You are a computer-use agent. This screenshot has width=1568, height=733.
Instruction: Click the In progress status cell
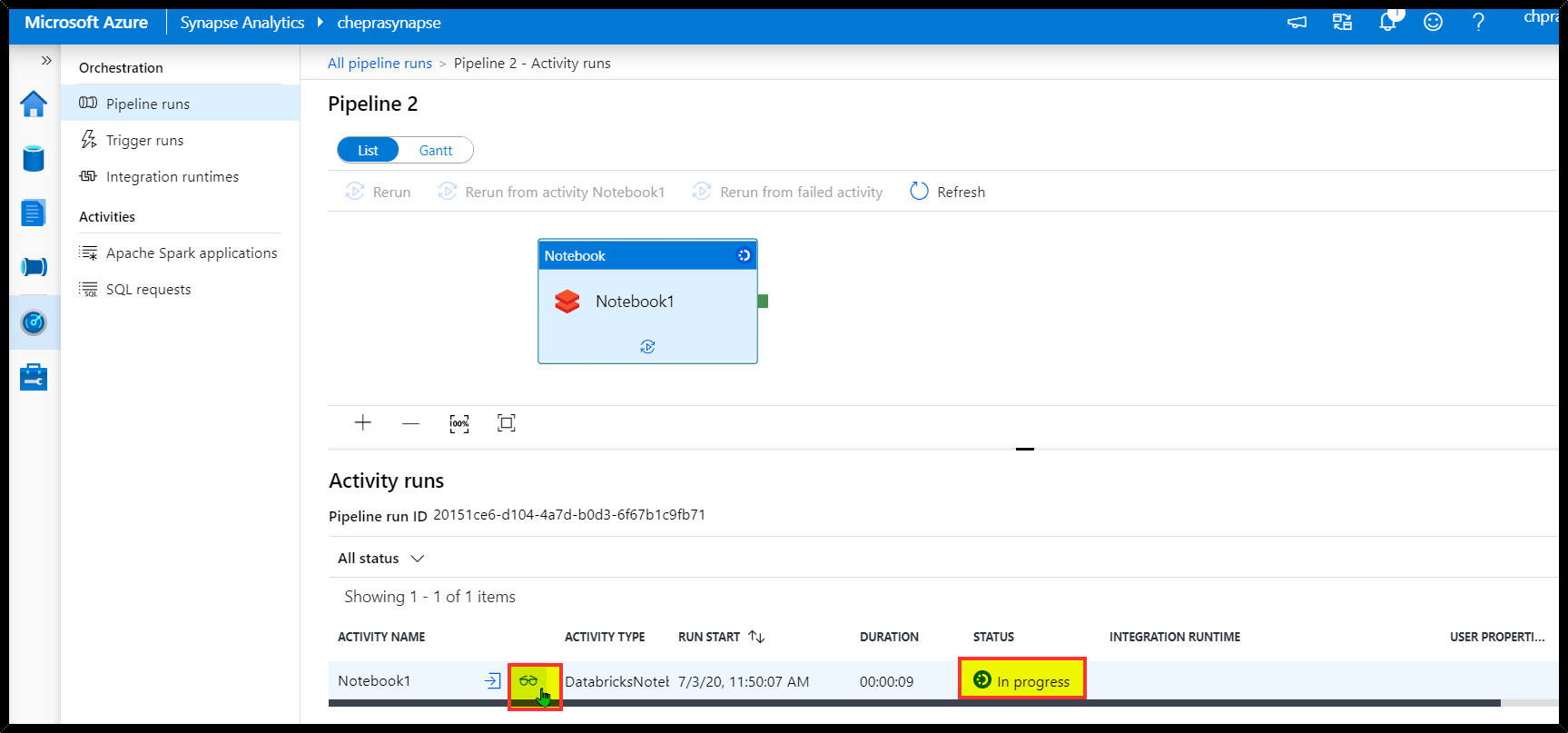[x=1022, y=680]
